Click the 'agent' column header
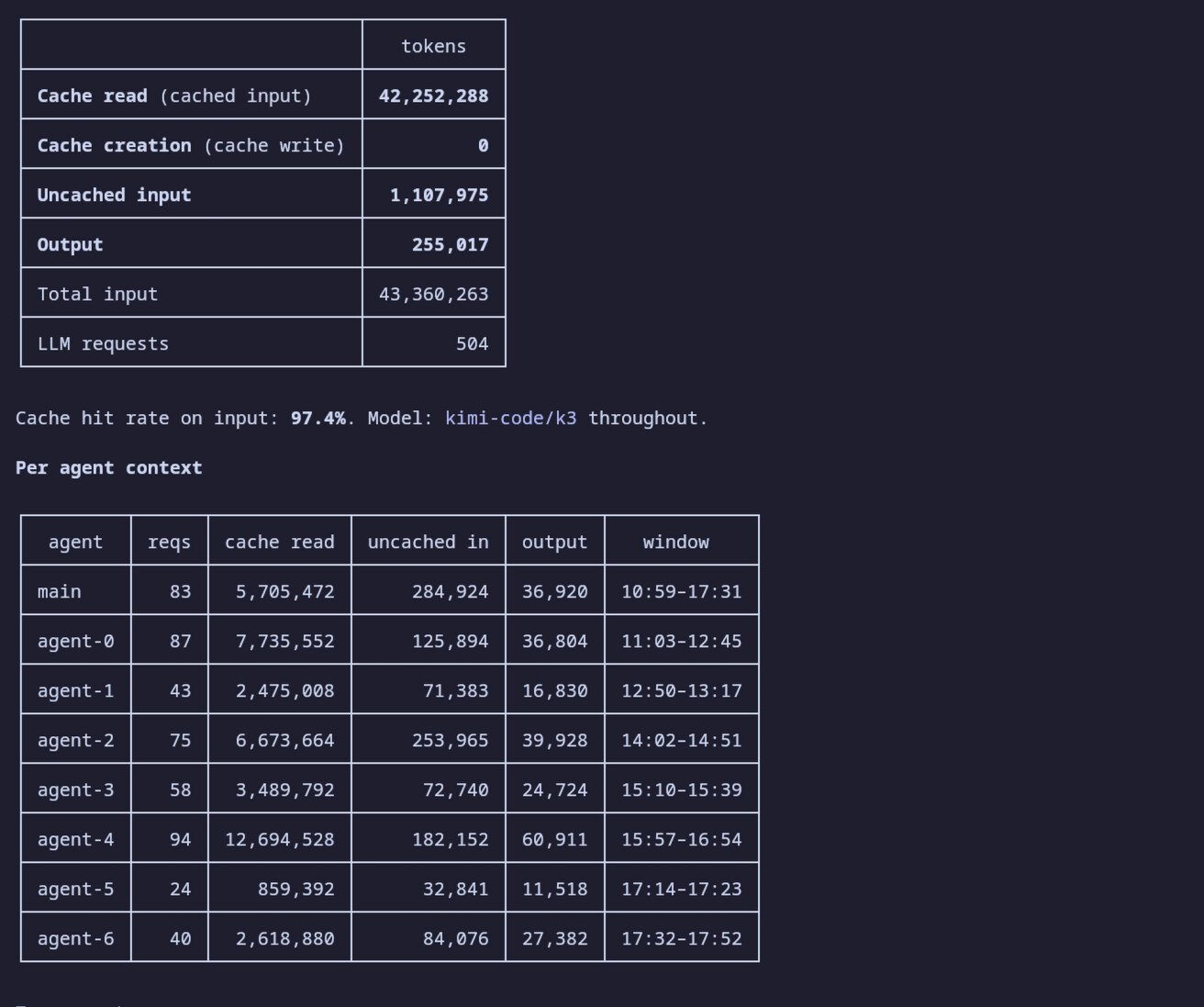Screen dimensions: 1204x1007 75,542
